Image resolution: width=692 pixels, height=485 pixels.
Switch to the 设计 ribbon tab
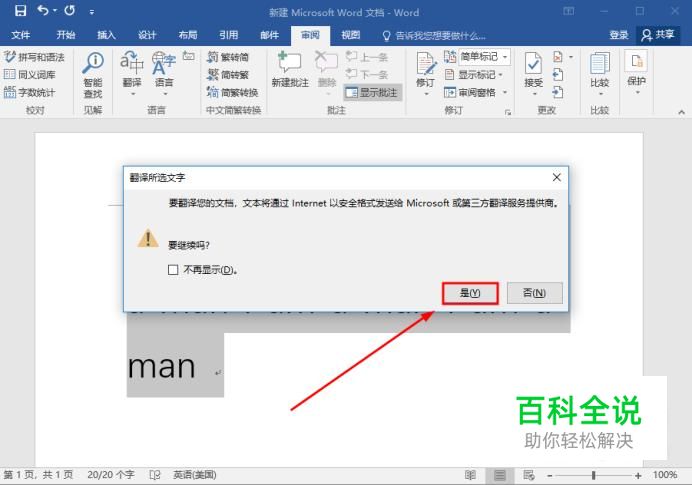(x=147, y=35)
